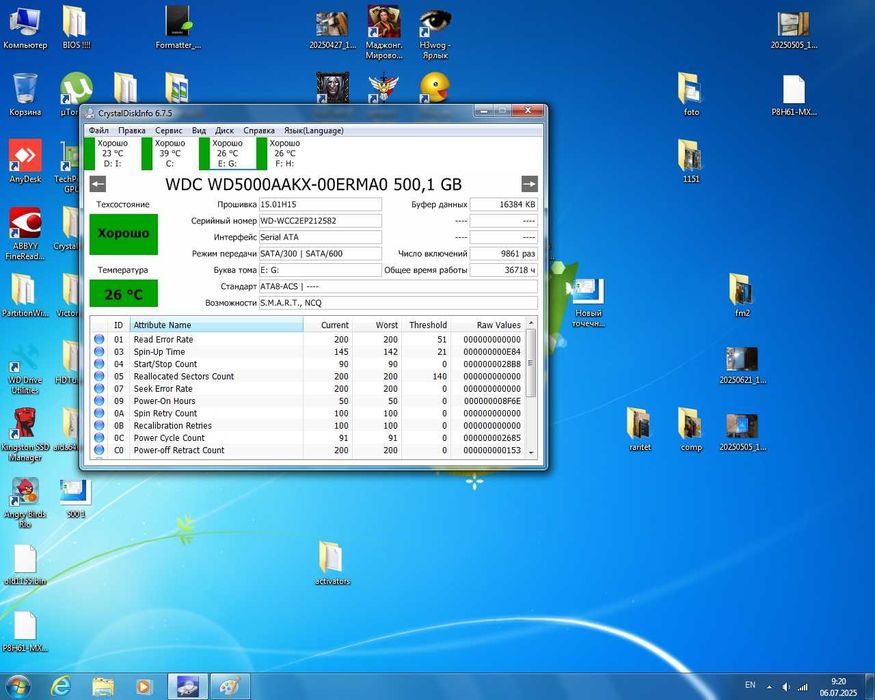Click the power-on count field 9861 раз

pos(503,253)
